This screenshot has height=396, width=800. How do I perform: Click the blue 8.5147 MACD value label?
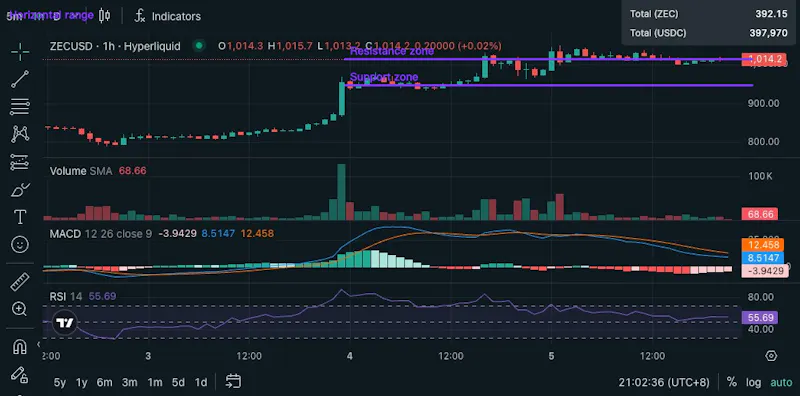point(762,258)
